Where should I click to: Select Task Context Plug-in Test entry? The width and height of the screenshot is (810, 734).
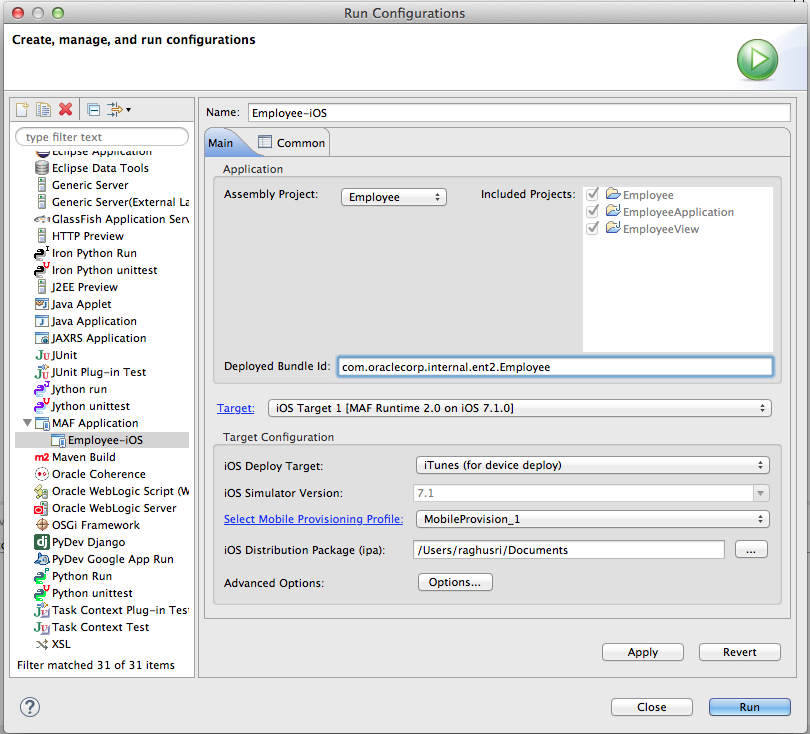coord(120,610)
